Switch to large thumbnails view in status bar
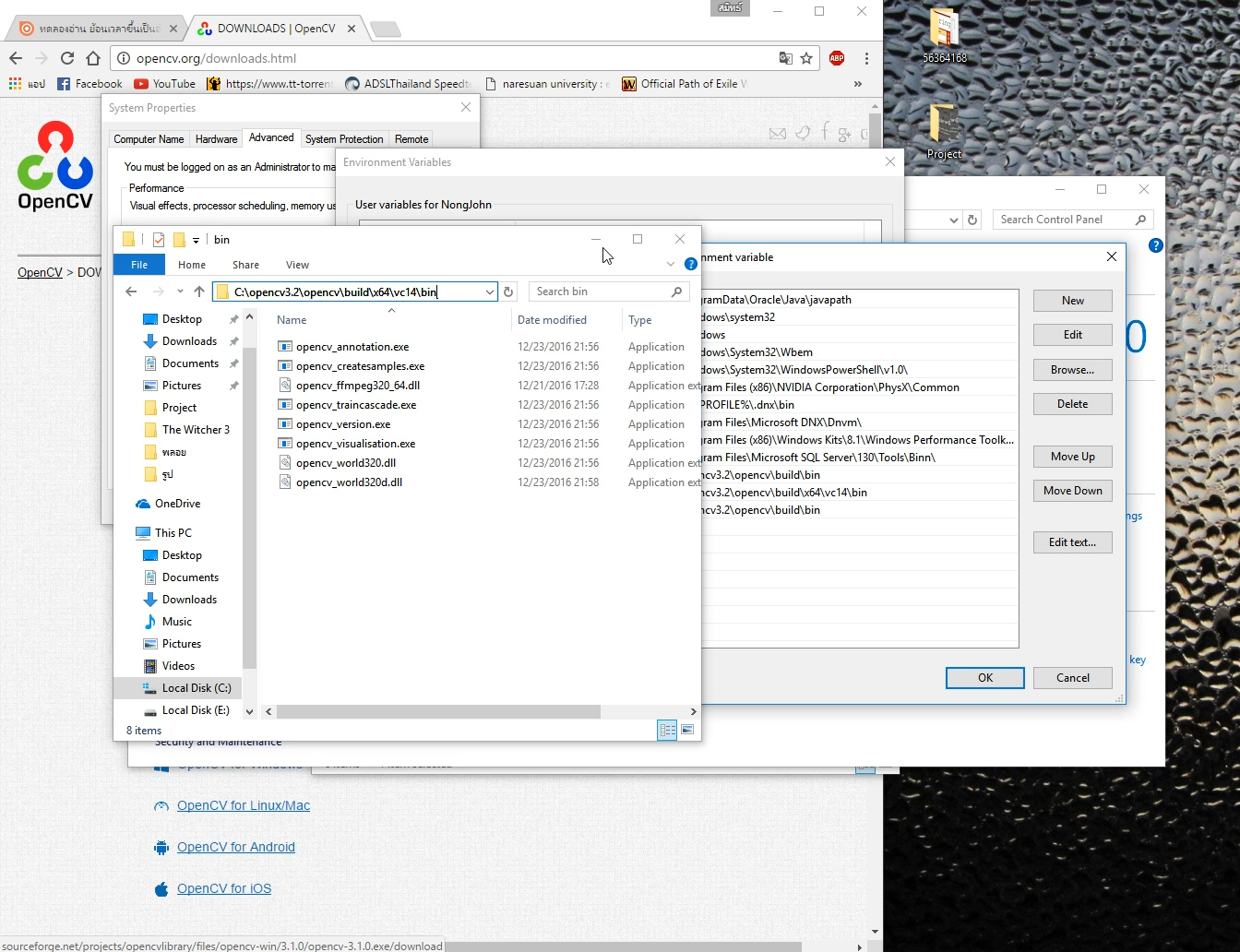Image resolution: width=1240 pixels, height=952 pixels. point(687,730)
